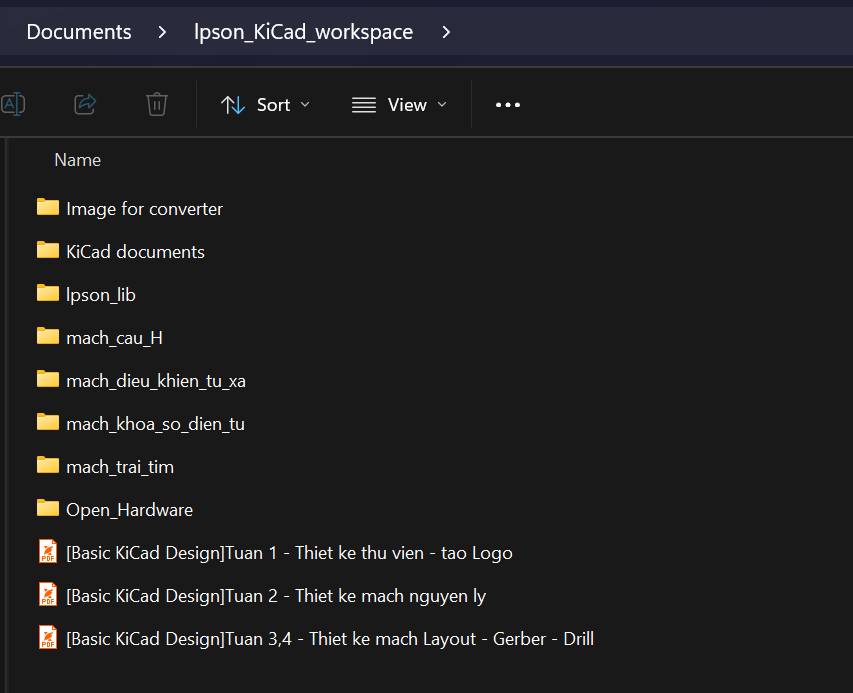
Task: Click the Rename icon in toolbar
Action: coord(13,104)
